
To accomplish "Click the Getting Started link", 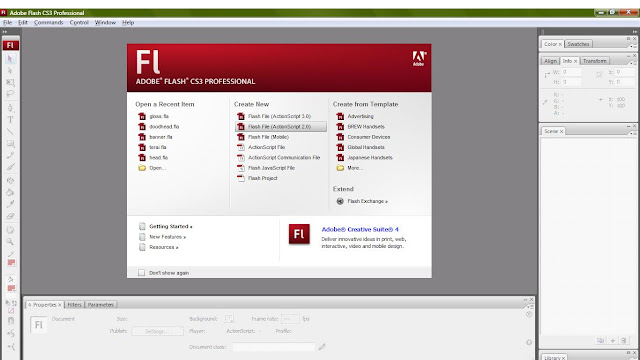I will (171, 227).
